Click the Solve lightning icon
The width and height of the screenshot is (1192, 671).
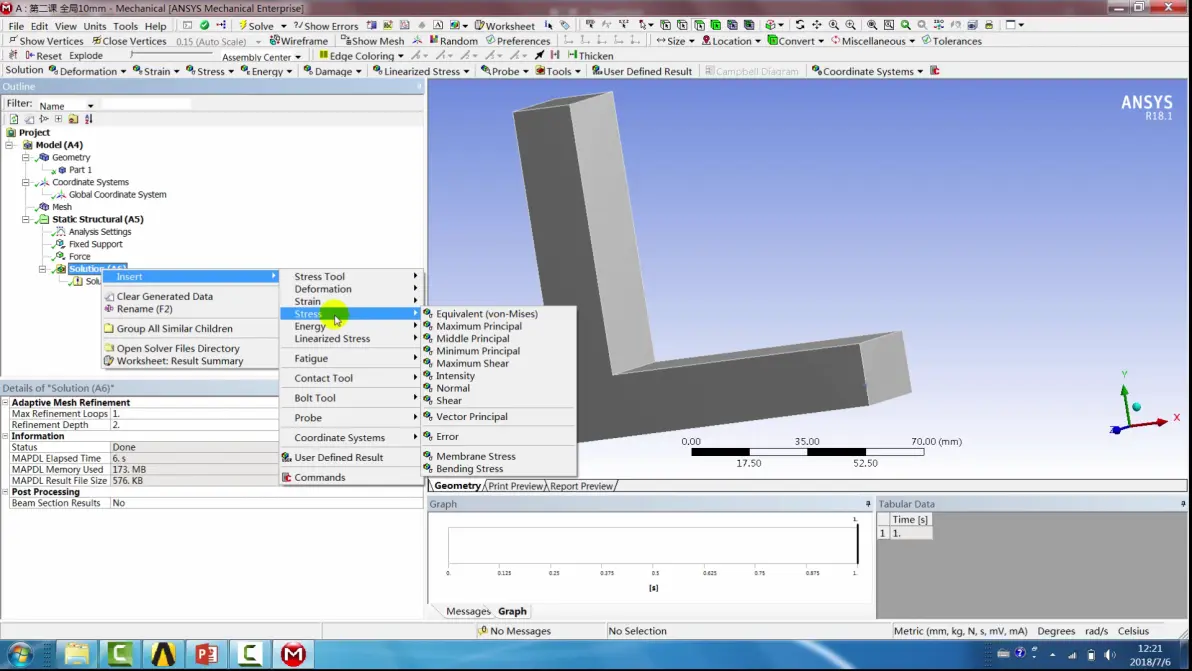(243, 26)
